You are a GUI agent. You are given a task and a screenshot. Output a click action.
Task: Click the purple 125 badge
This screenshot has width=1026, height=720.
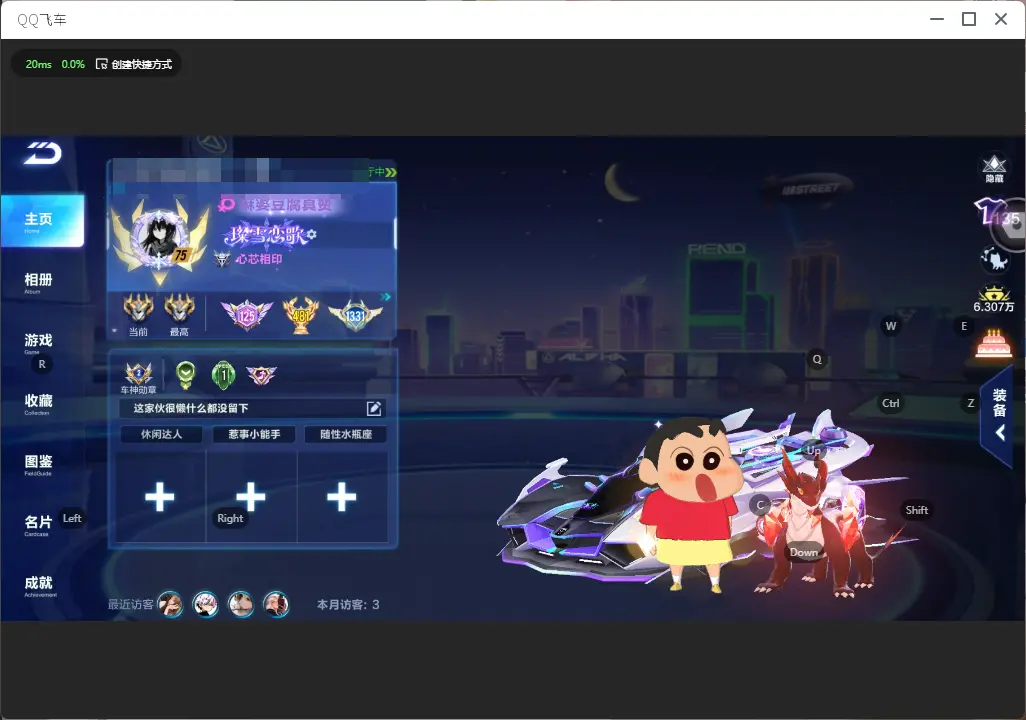tap(247, 315)
